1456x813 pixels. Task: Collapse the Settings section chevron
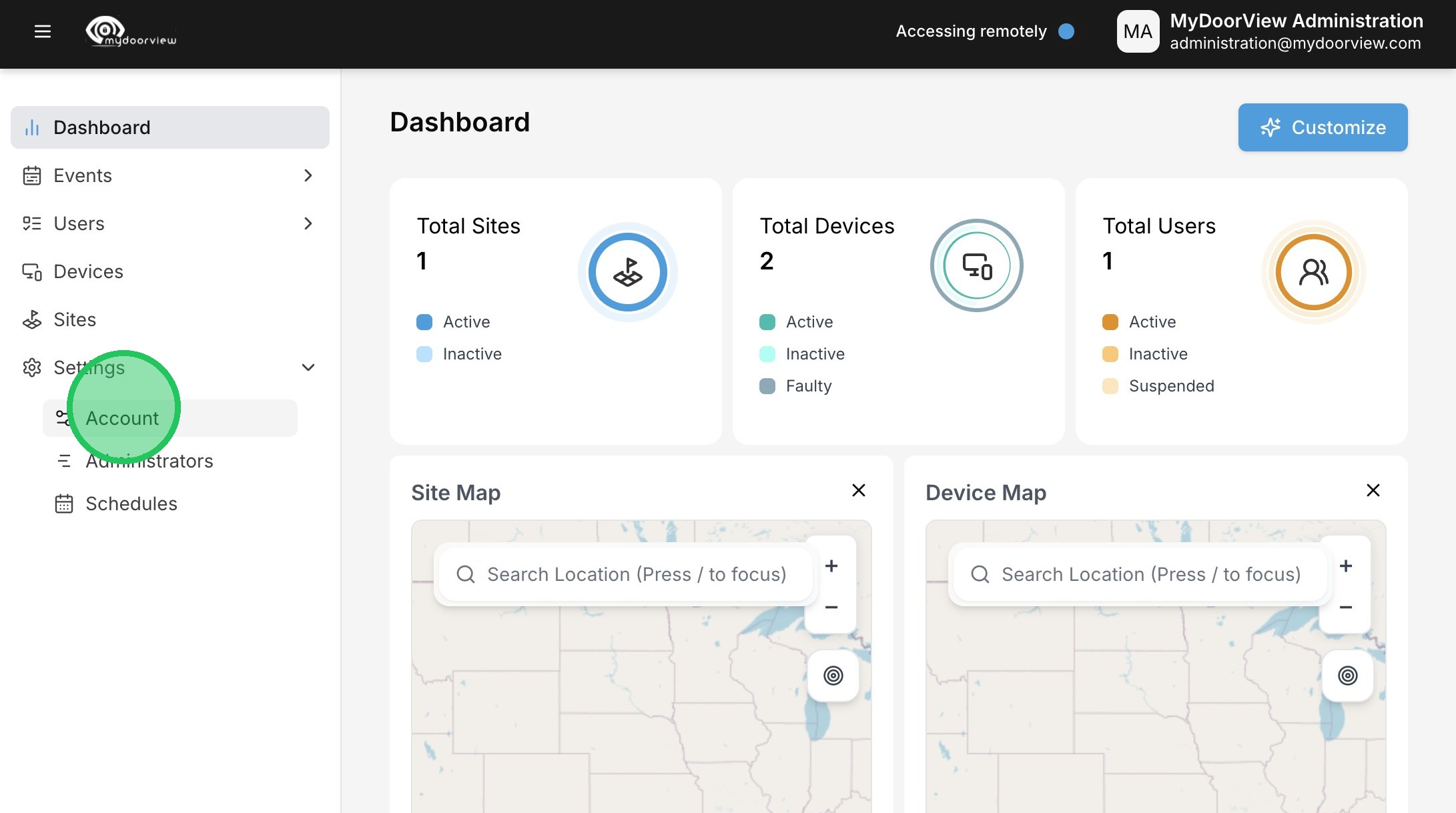click(x=308, y=367)
